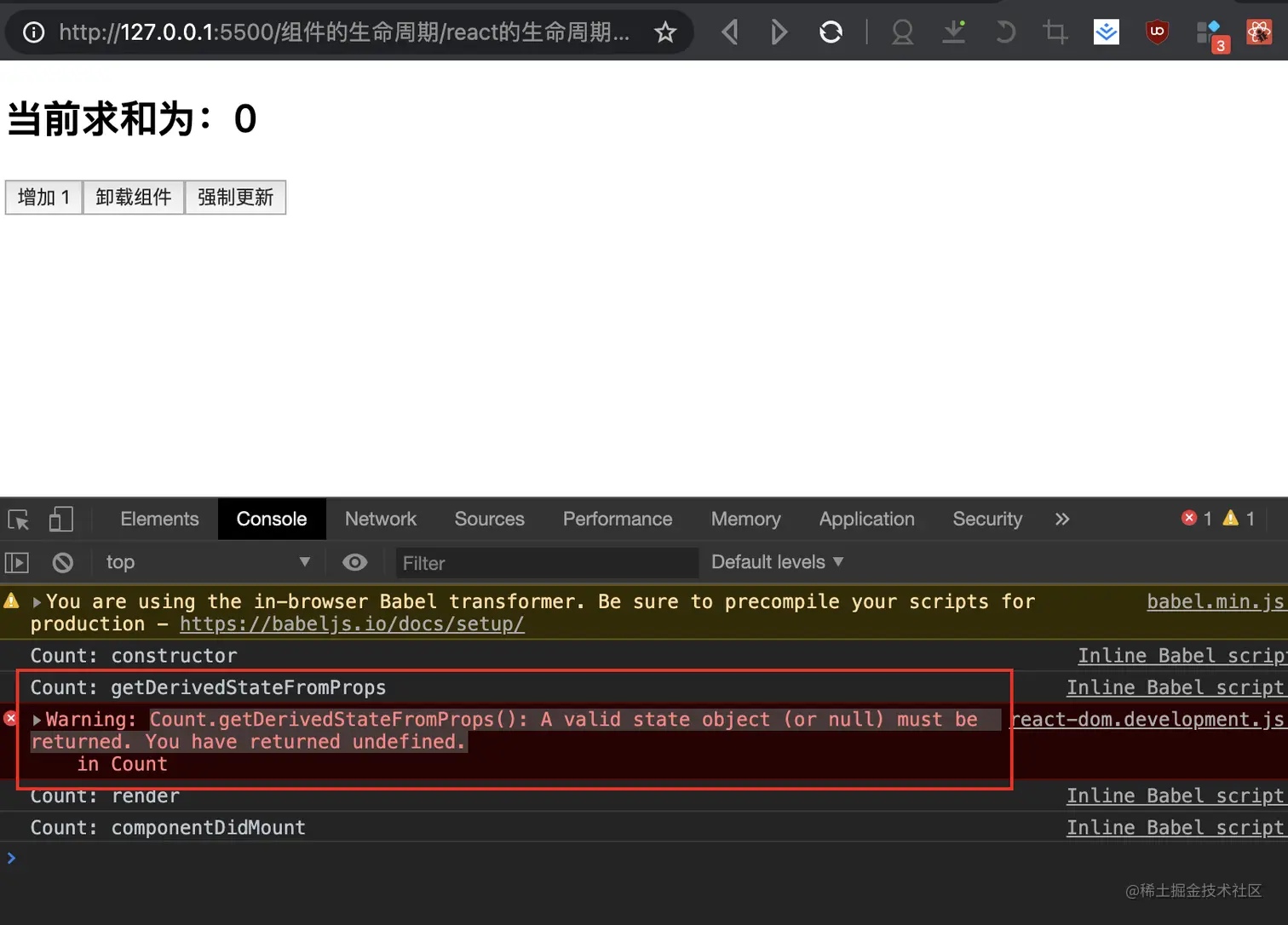
Task: Open the uBlock Origin shield extension
Action: tap(1157, 32)
